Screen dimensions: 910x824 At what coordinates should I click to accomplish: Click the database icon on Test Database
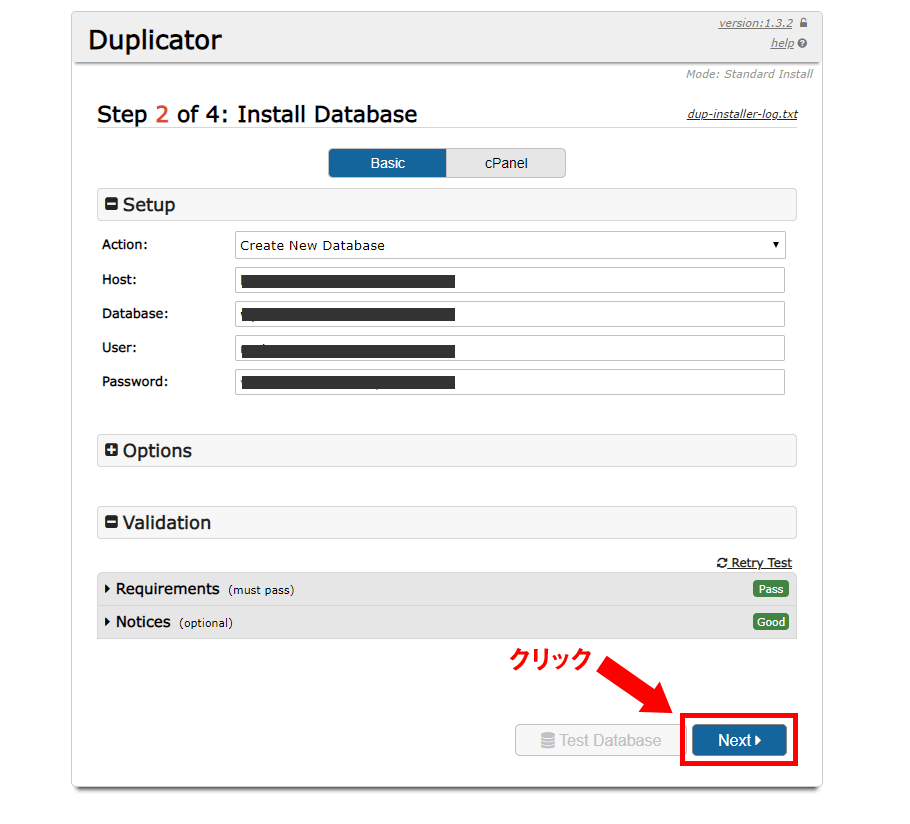[547, 741]
